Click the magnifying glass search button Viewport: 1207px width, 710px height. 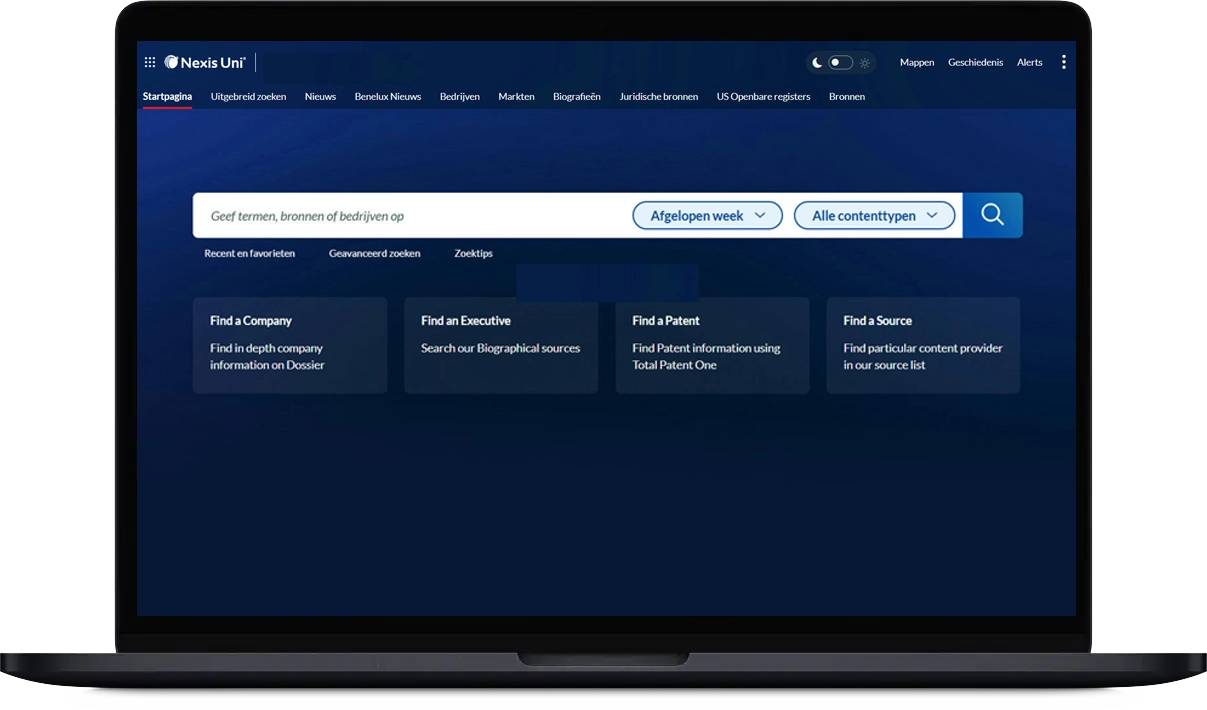pos(992,215)
